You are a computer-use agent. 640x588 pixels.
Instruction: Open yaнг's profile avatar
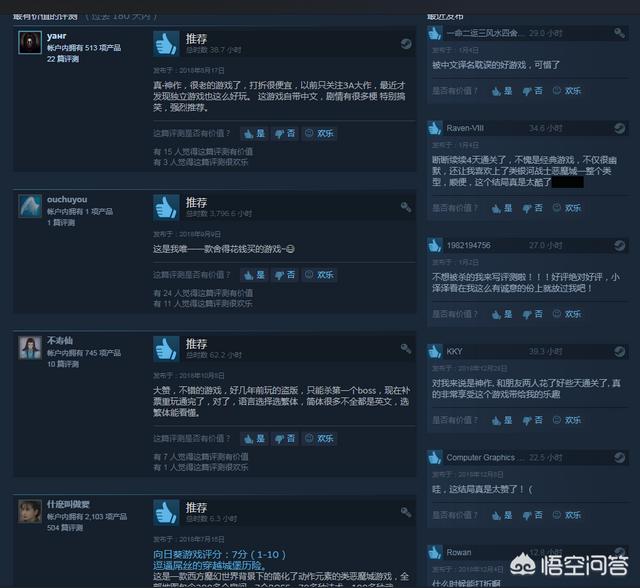(x=30, y=42)
